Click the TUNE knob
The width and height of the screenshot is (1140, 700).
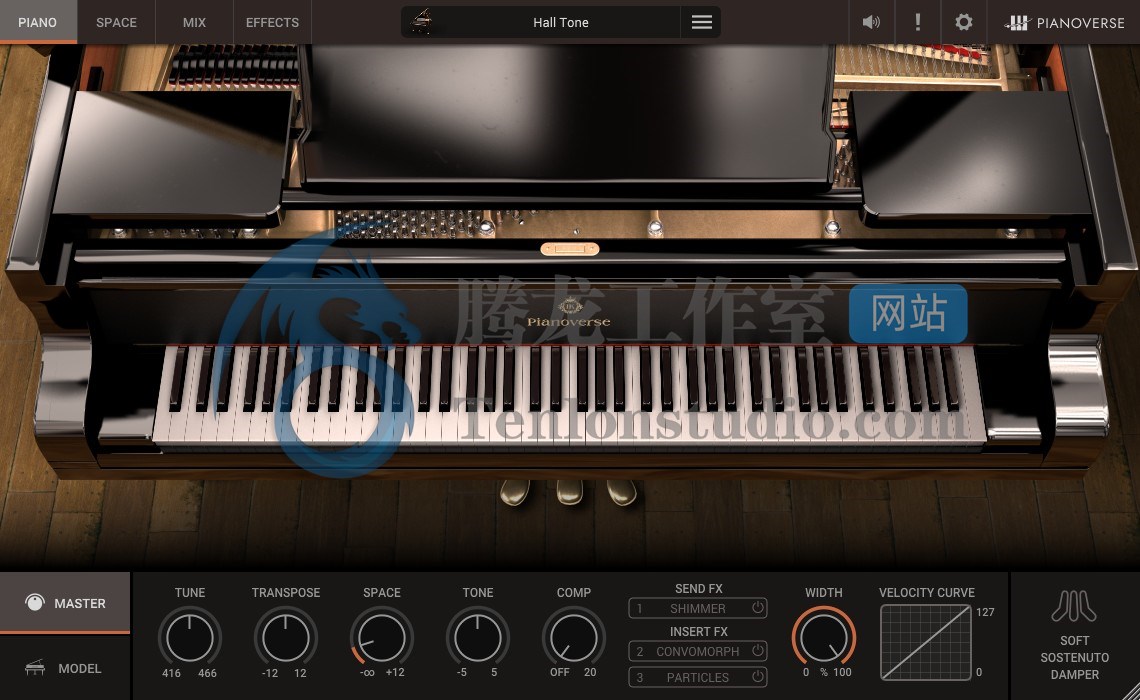pos(190,637)
